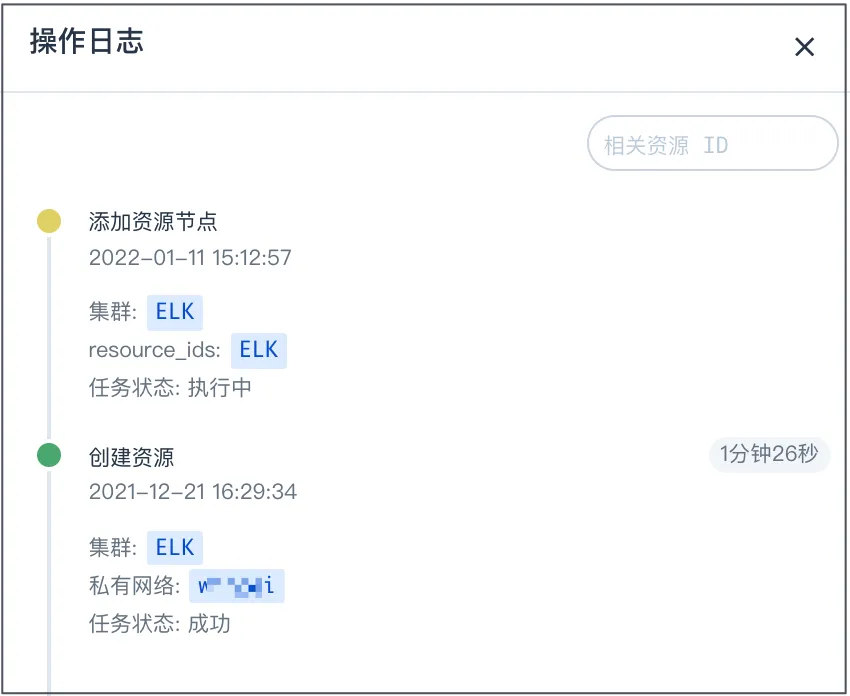Click the 1分钟26秒 duration badge
This screenshot has width=850, height=696.
[769, 454]
